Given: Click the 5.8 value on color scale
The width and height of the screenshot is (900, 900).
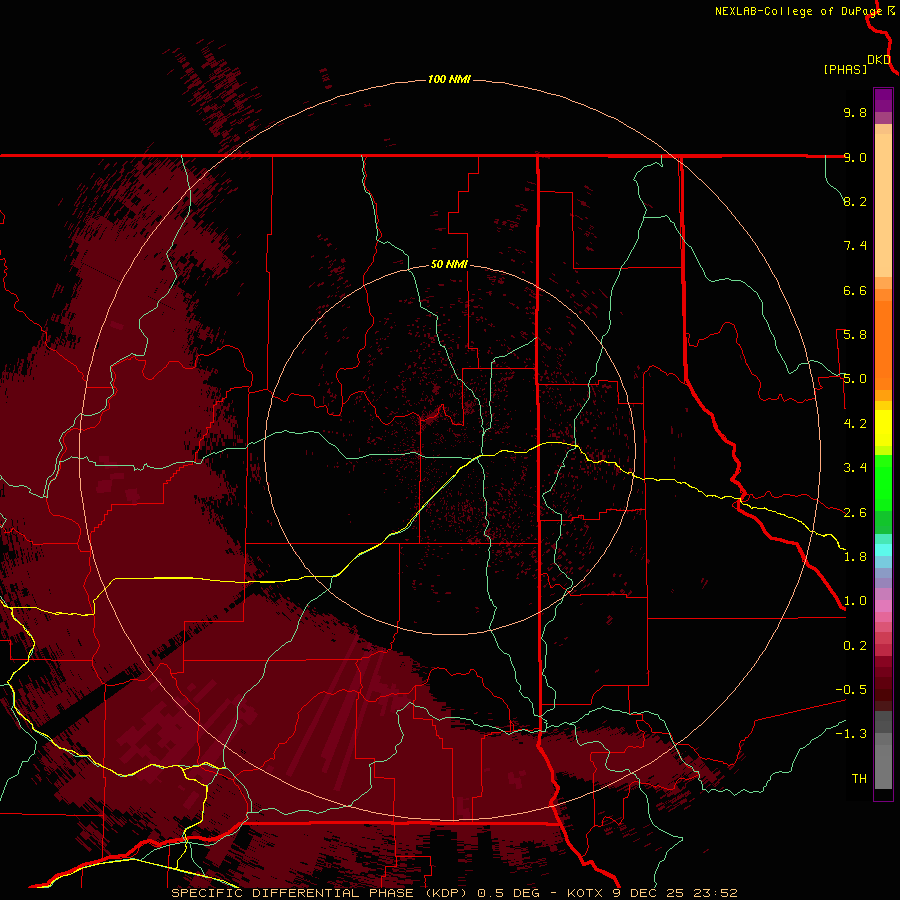Looking at the screenshot, I should pos(855,335).
